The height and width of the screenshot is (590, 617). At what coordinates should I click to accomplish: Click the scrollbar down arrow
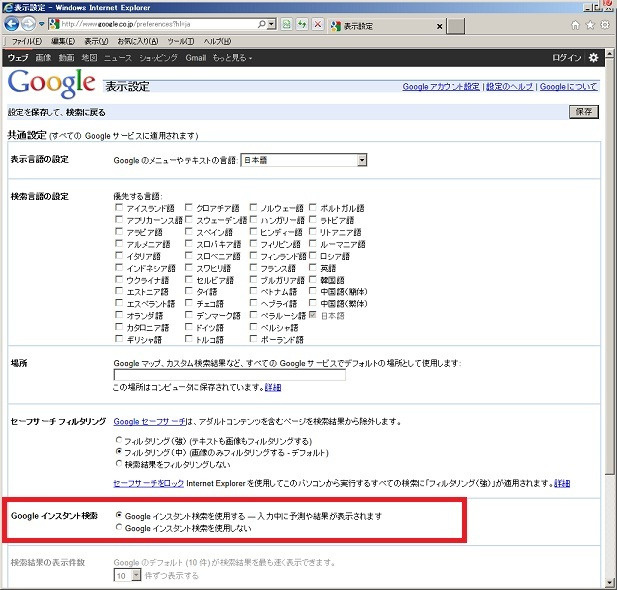610,583
